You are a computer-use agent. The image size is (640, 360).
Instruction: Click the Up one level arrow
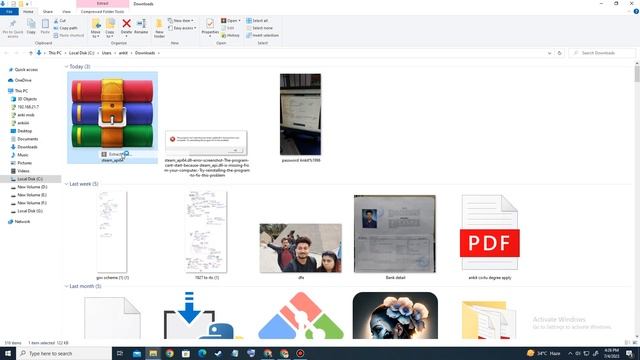click(x=31, y=53)
